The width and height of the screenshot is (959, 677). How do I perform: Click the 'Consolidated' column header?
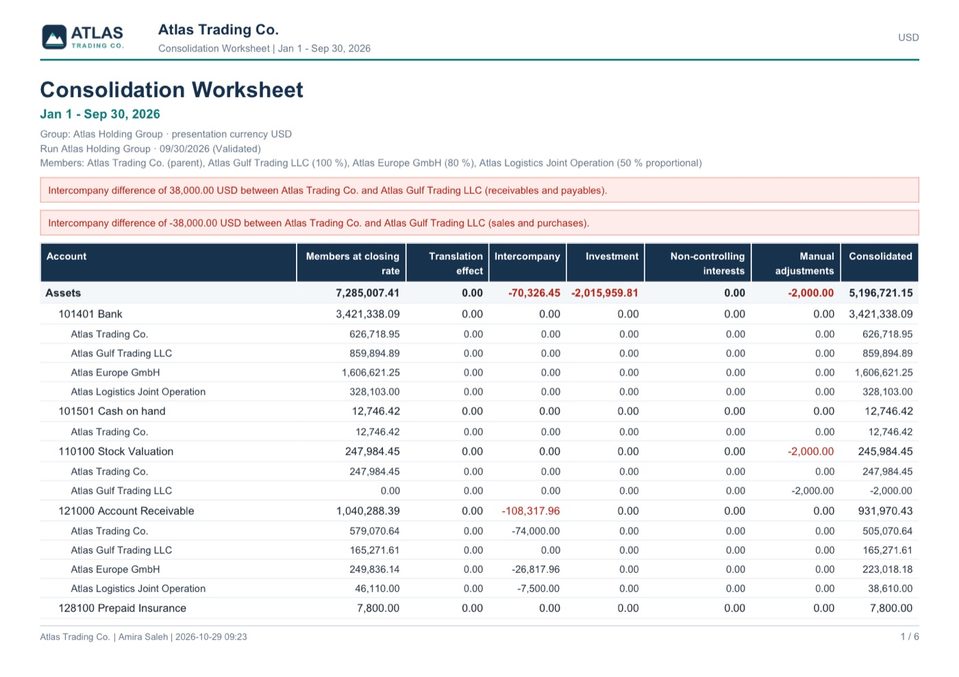pyautogui.click(x=879, y=263)
